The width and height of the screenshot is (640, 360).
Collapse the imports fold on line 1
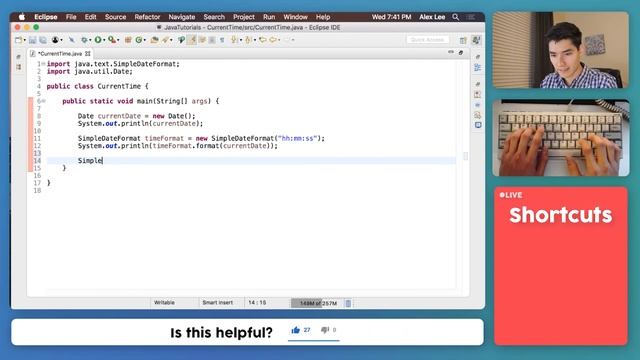coord(43,64)
